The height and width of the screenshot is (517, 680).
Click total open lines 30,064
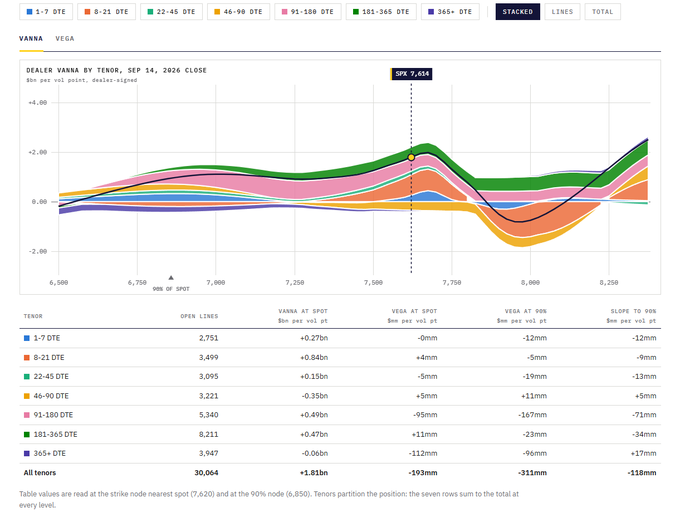pyautogui.click(x=206, y=473)
